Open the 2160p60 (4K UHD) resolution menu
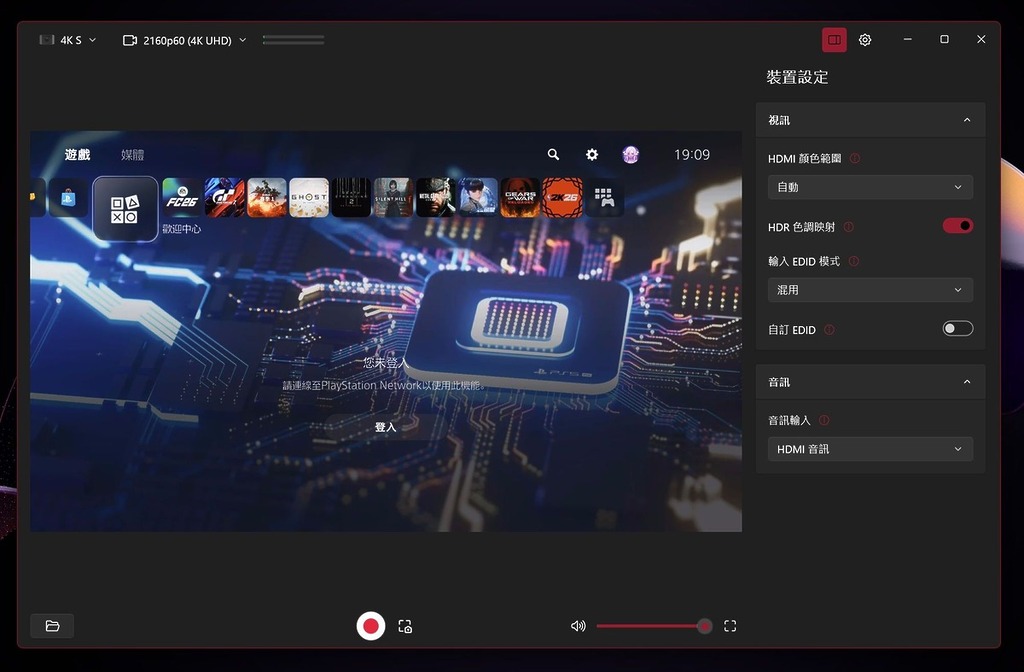 (x=184, y=40)
